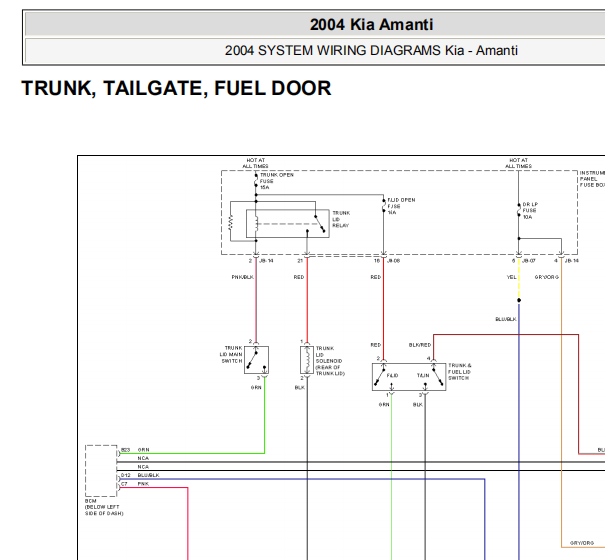
Task: Click the BCM dashed module box
Action: click(101, 470)
